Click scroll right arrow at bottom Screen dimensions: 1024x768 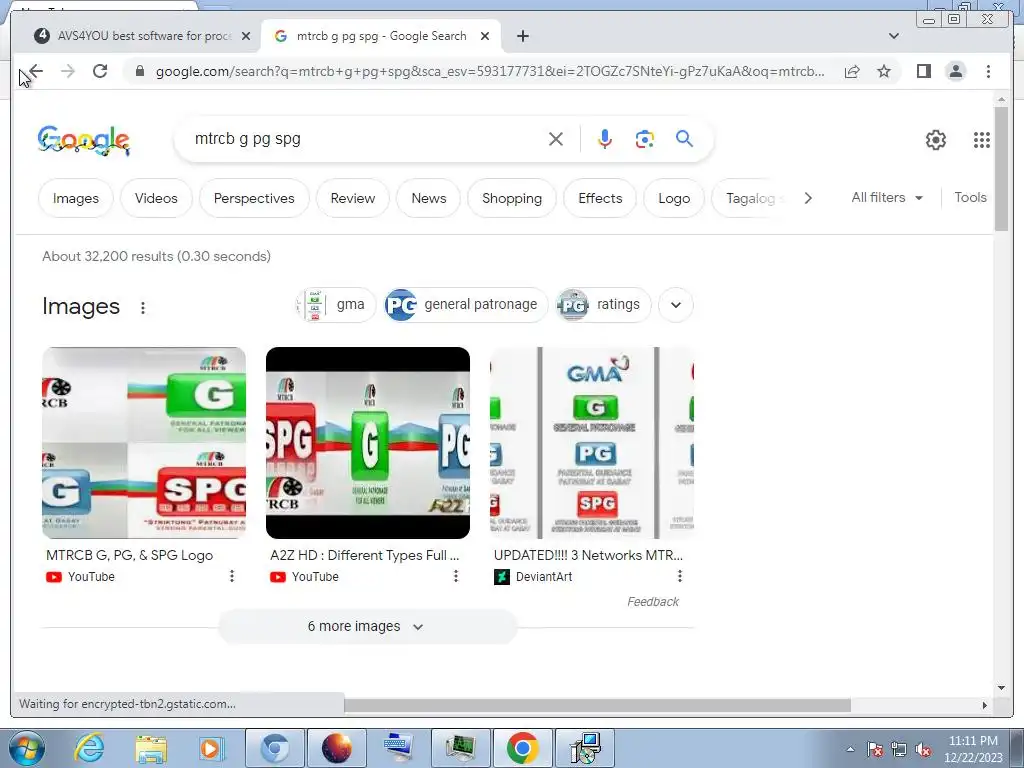985,705
